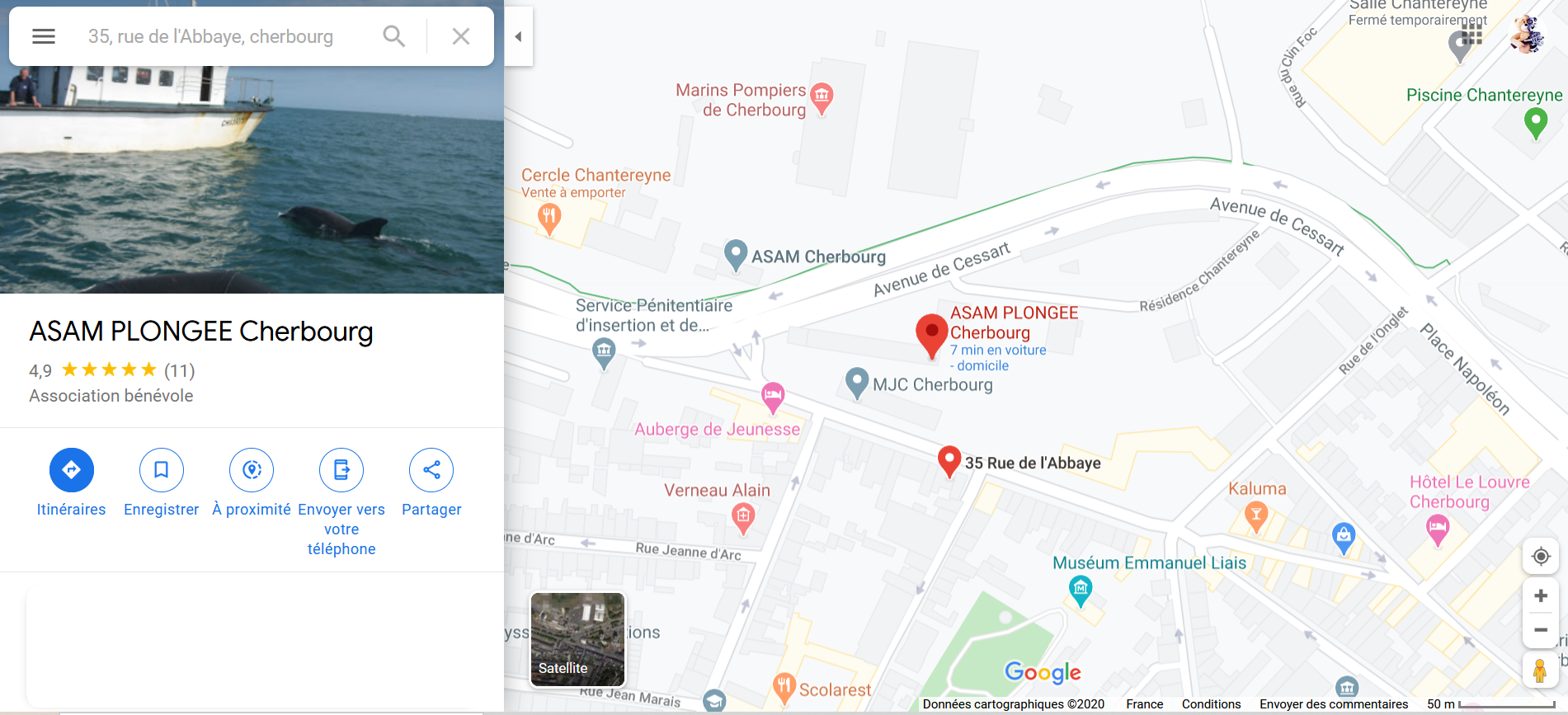The image size is (1568, 715).
Task: Click Service Pénitentiaire d'insertion marker
Action: click(604, 354)
